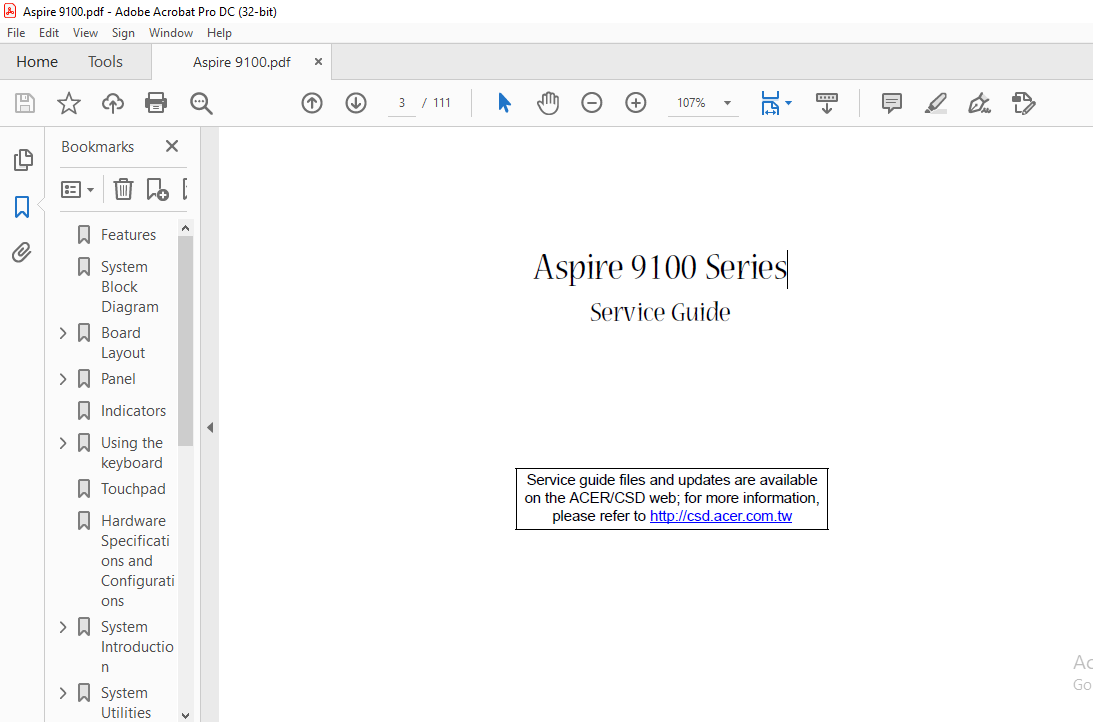Click the Aspire 9100 Series title text
This screenshot has height=722, width=1093.
click(660, 268)
